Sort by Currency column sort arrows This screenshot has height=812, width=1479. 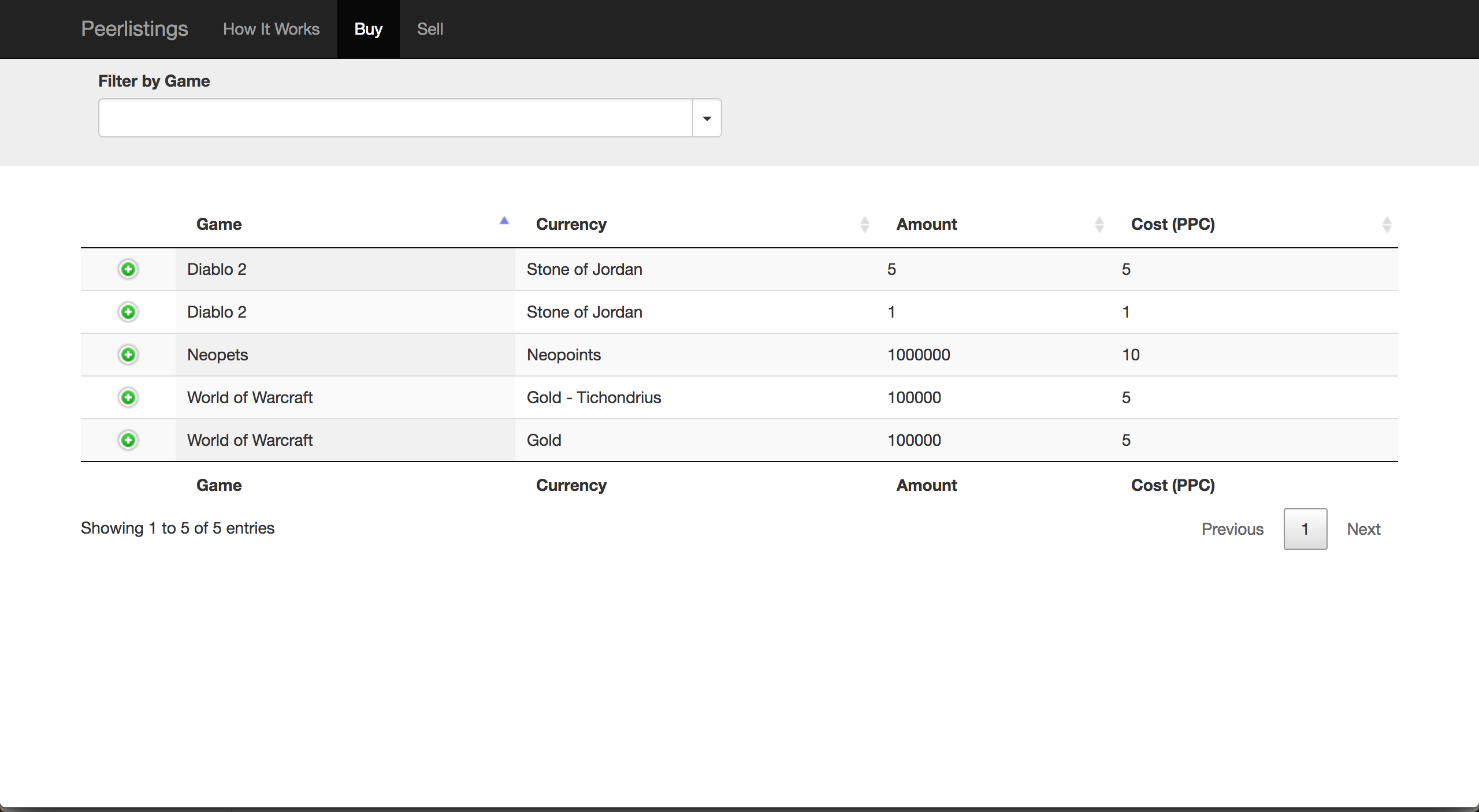864,224
